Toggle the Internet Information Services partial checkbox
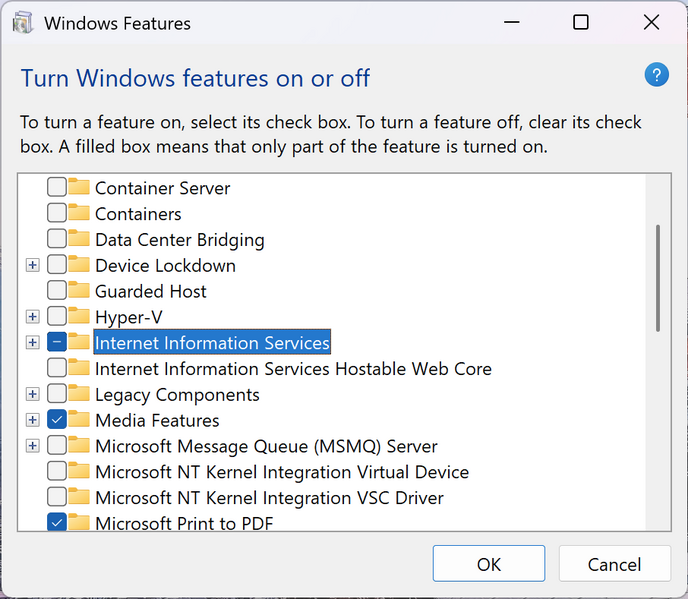 point(57,342)
